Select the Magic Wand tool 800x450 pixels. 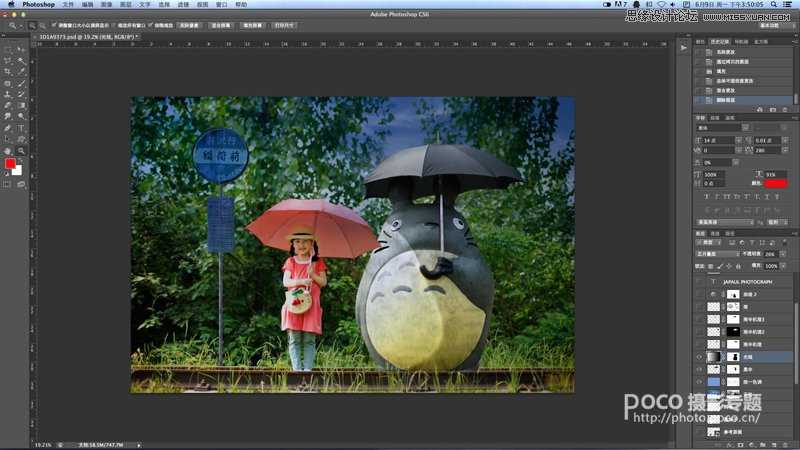pos(21,60)
